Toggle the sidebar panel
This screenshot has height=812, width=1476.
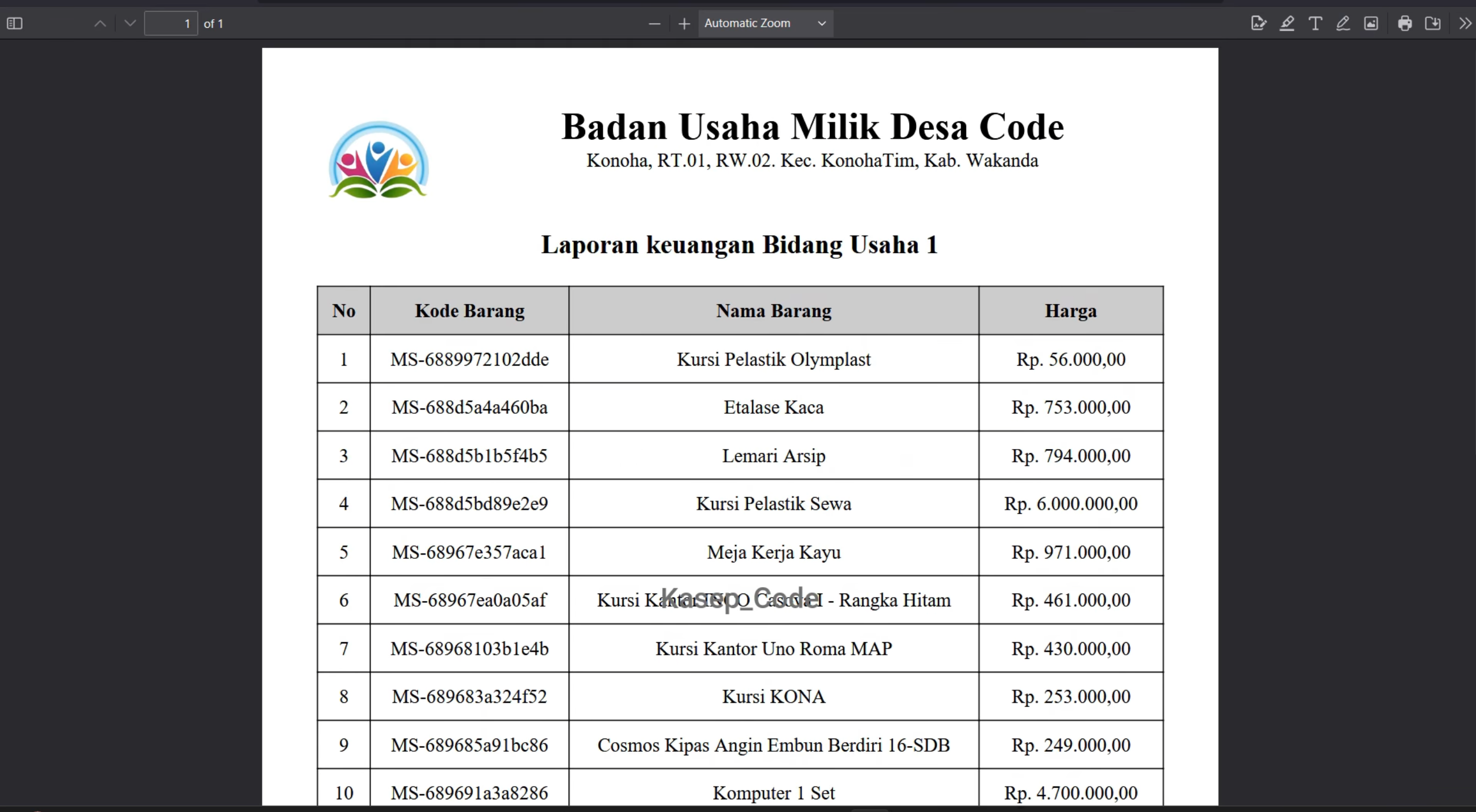[x=14, y=24]
